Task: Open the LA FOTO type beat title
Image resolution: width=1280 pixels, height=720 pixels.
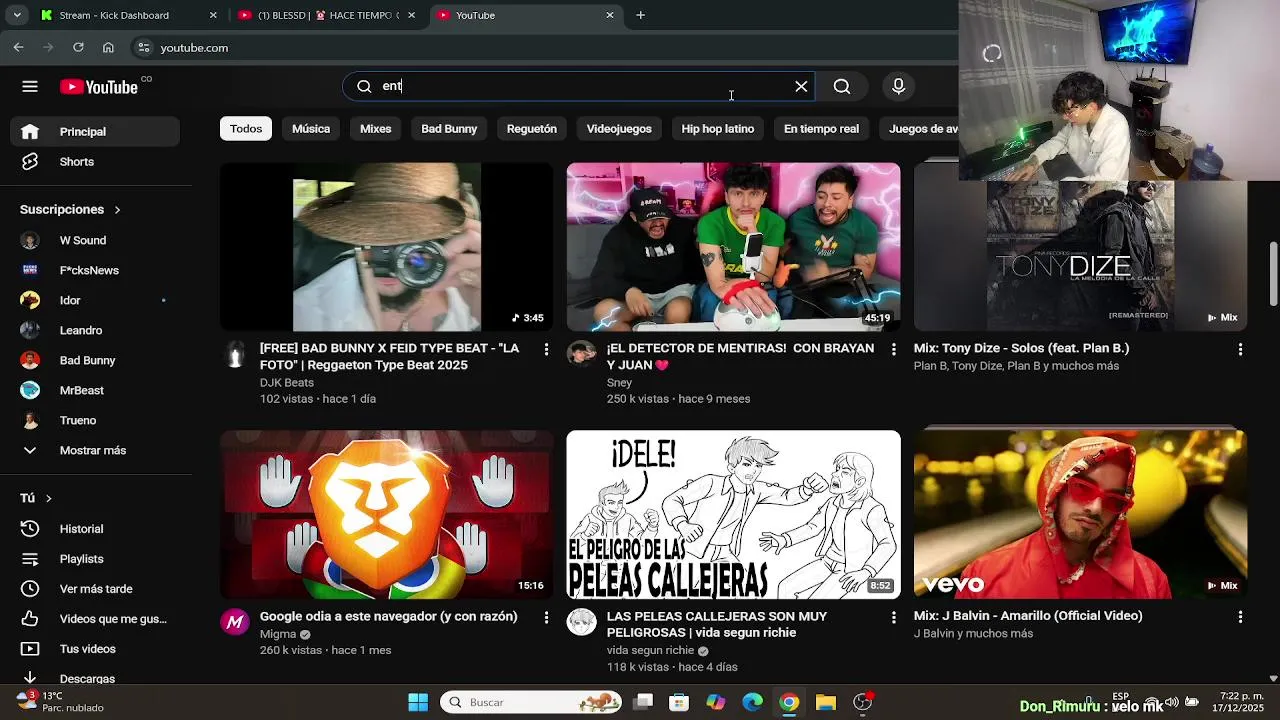Action: coord(390,357)
